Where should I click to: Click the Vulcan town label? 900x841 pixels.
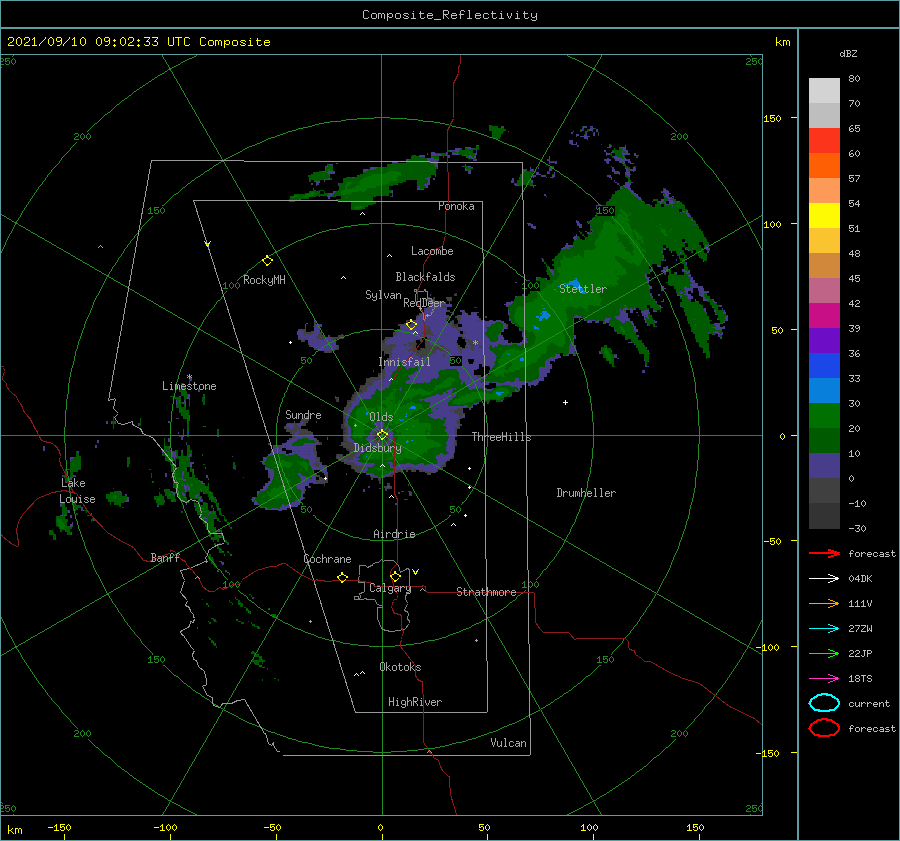[x=509, y=743]
